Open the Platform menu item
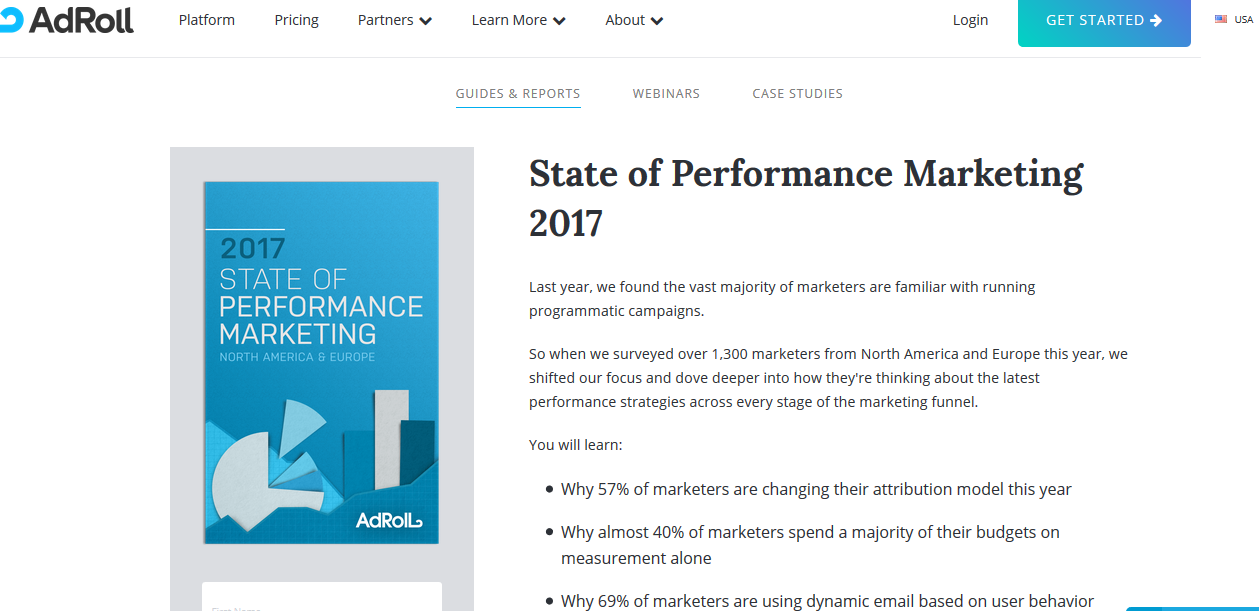The width and height of the screenshot is (1259, 611). tap(207, 20)
